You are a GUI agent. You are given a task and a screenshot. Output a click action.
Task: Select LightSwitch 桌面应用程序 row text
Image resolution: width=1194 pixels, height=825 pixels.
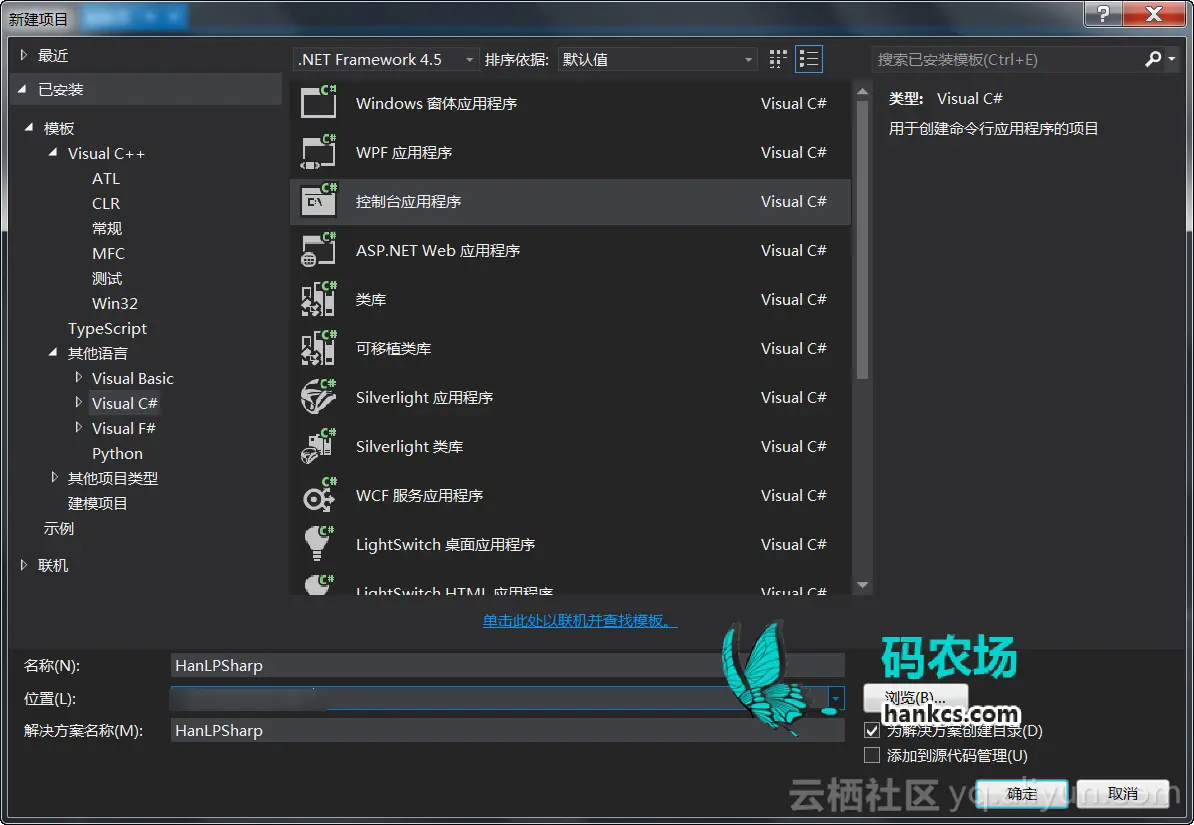pos(445,544)
